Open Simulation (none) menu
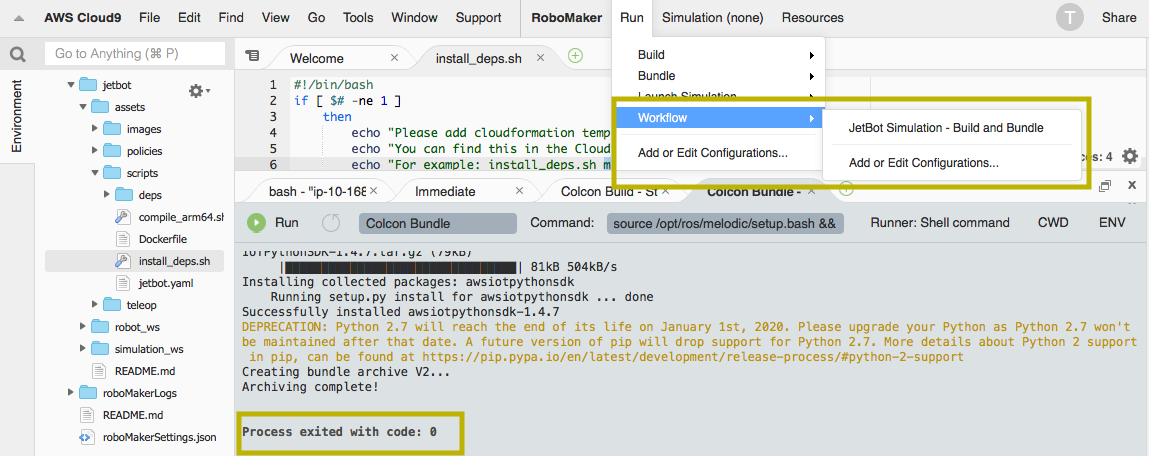Screen dimensions: 1149x456 pos(712,18)
